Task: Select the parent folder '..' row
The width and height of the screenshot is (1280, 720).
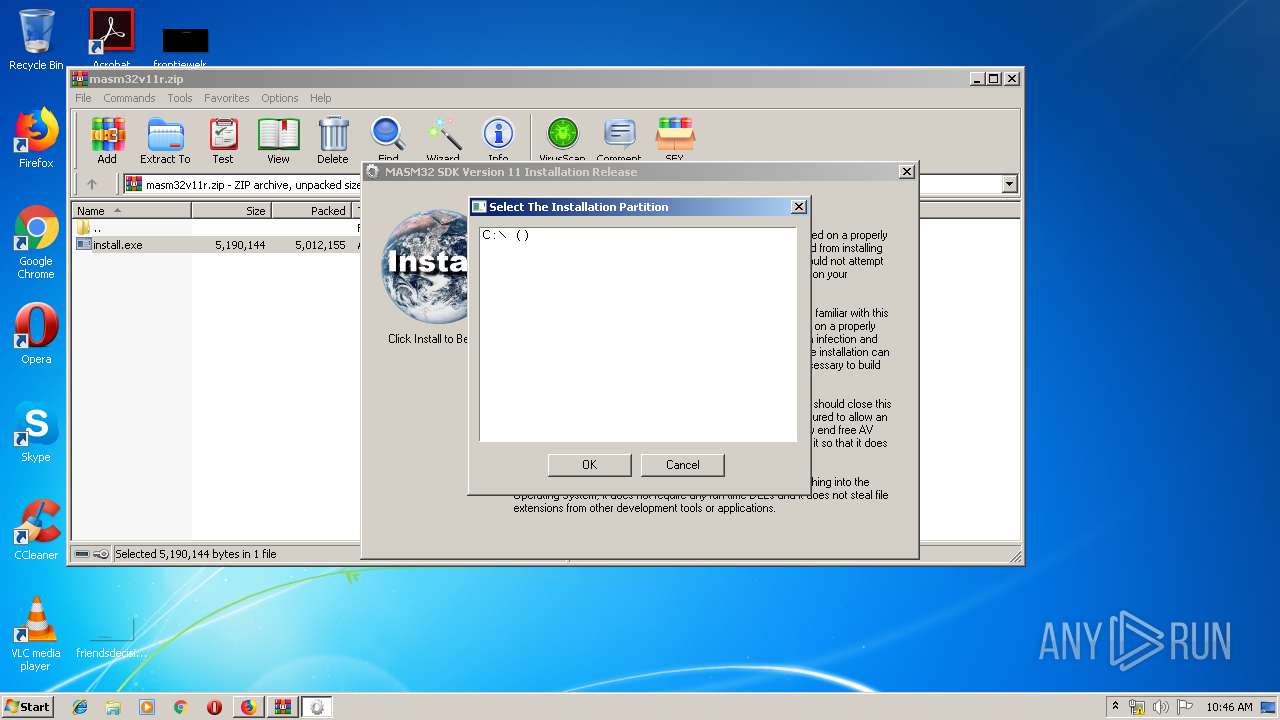Action: (89, 228)
